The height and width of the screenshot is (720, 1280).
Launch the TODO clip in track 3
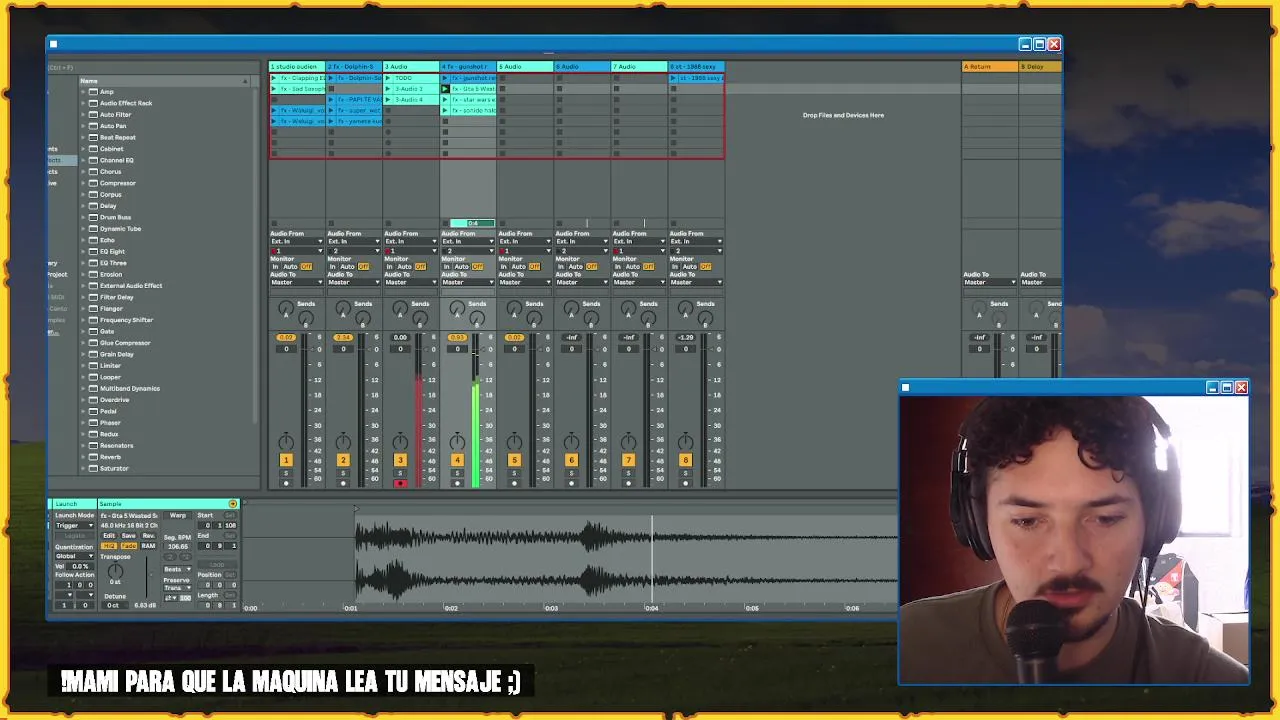coord(388,78)
